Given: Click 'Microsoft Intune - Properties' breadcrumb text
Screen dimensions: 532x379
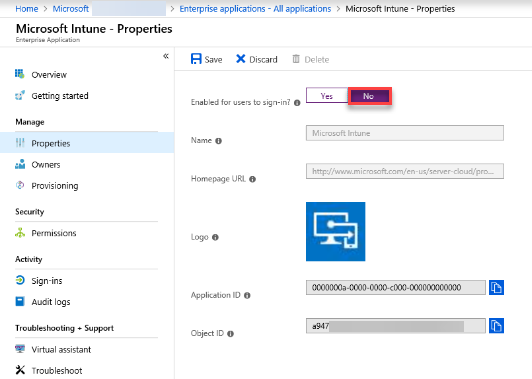Looking at the screenshot, I should click(400, 9).
